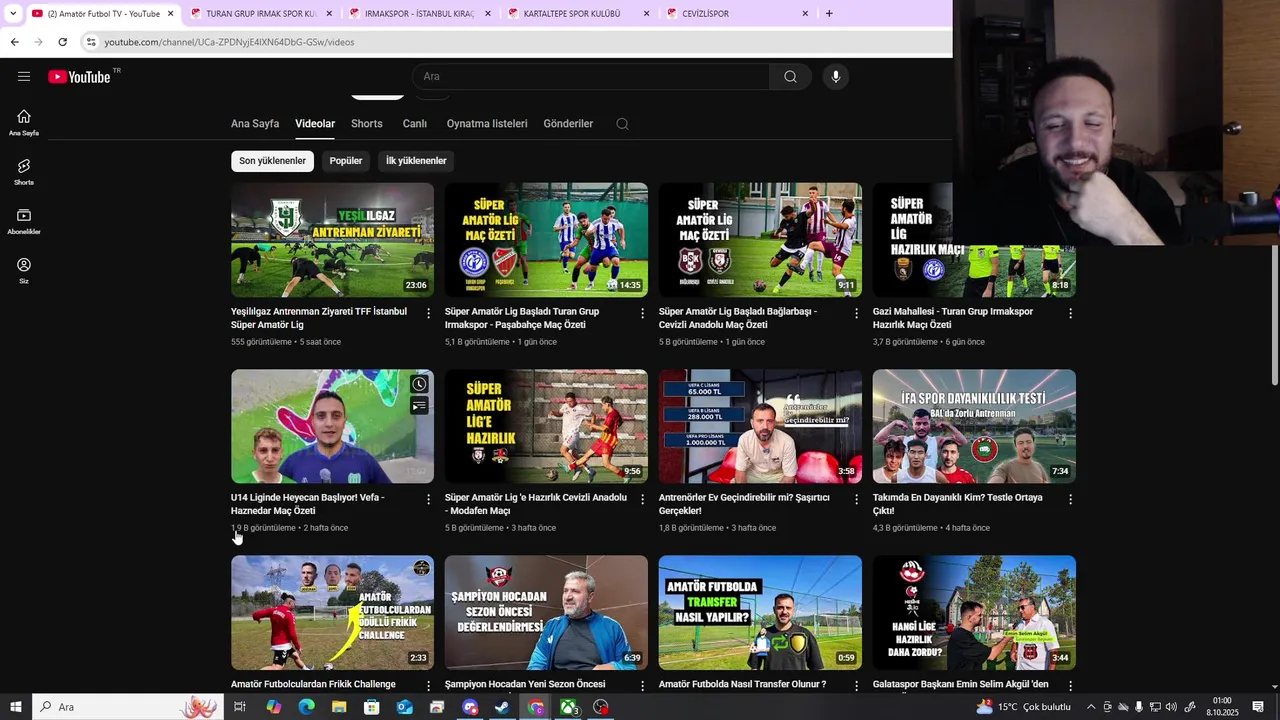
Task: Open the Siz profile section
Action: pyautogui.click(x=24, y=270)
